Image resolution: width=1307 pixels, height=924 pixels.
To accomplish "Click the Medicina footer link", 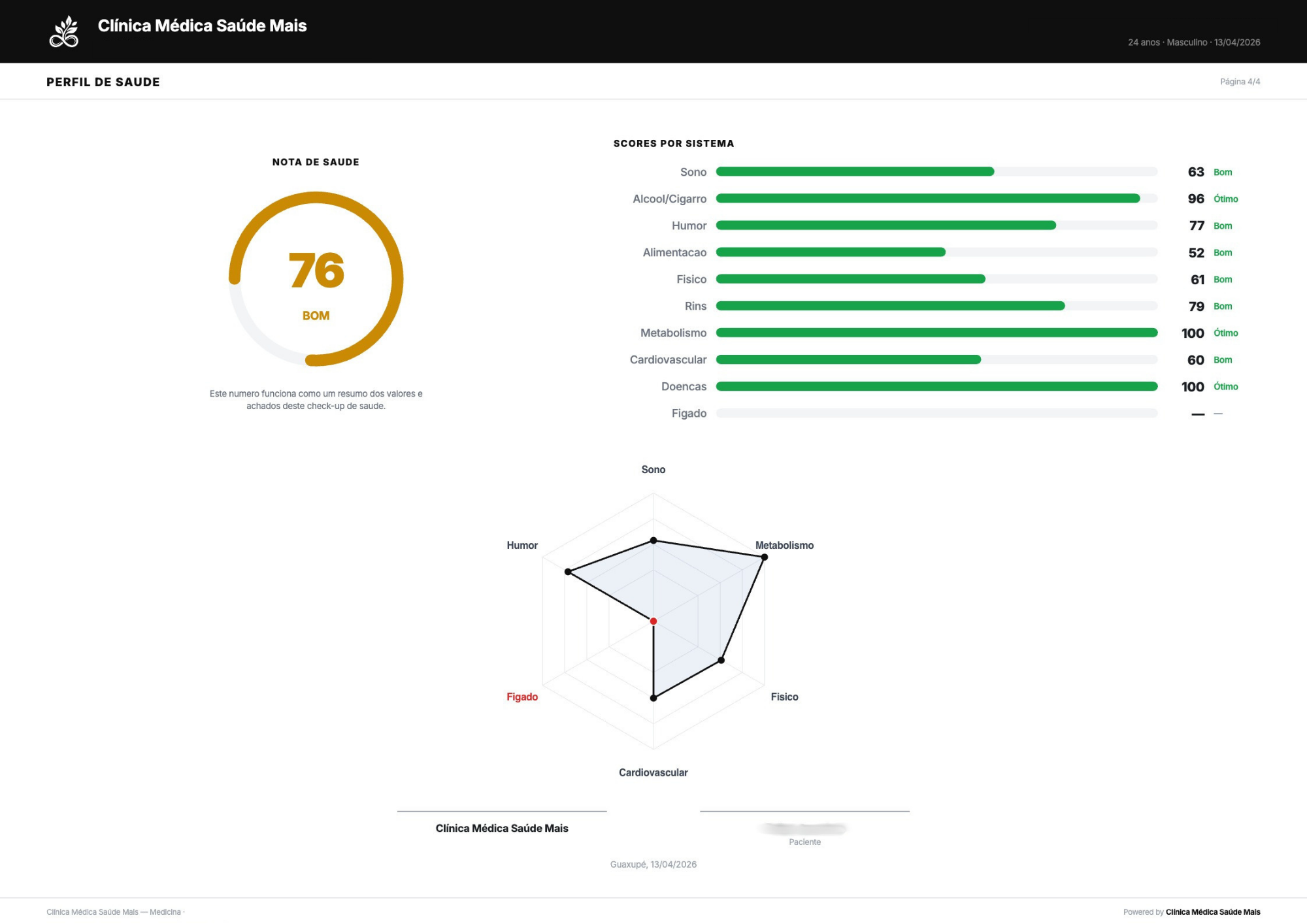I will click(x=166, y=911).
